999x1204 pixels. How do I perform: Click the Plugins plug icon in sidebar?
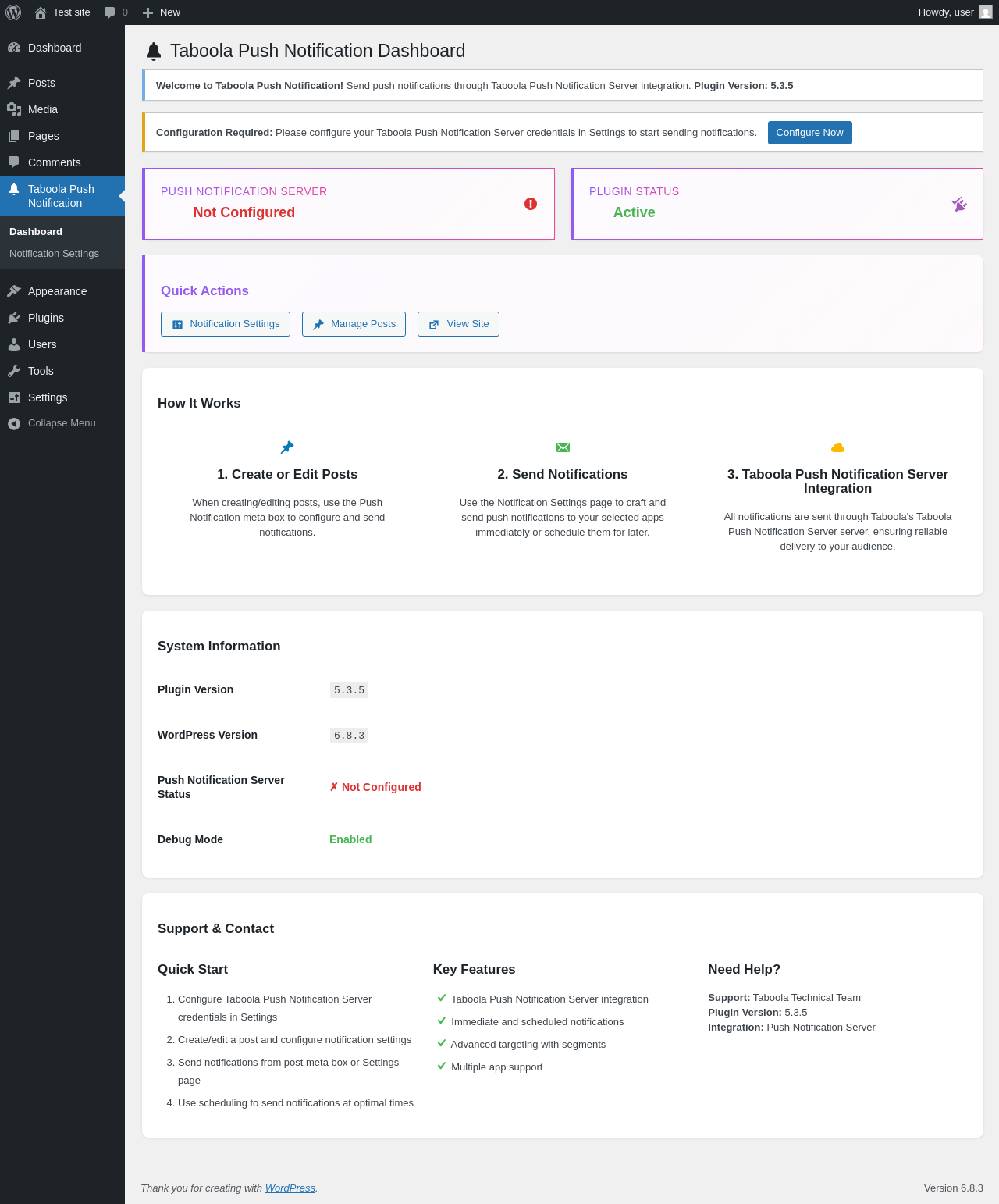tap(14, 318)
